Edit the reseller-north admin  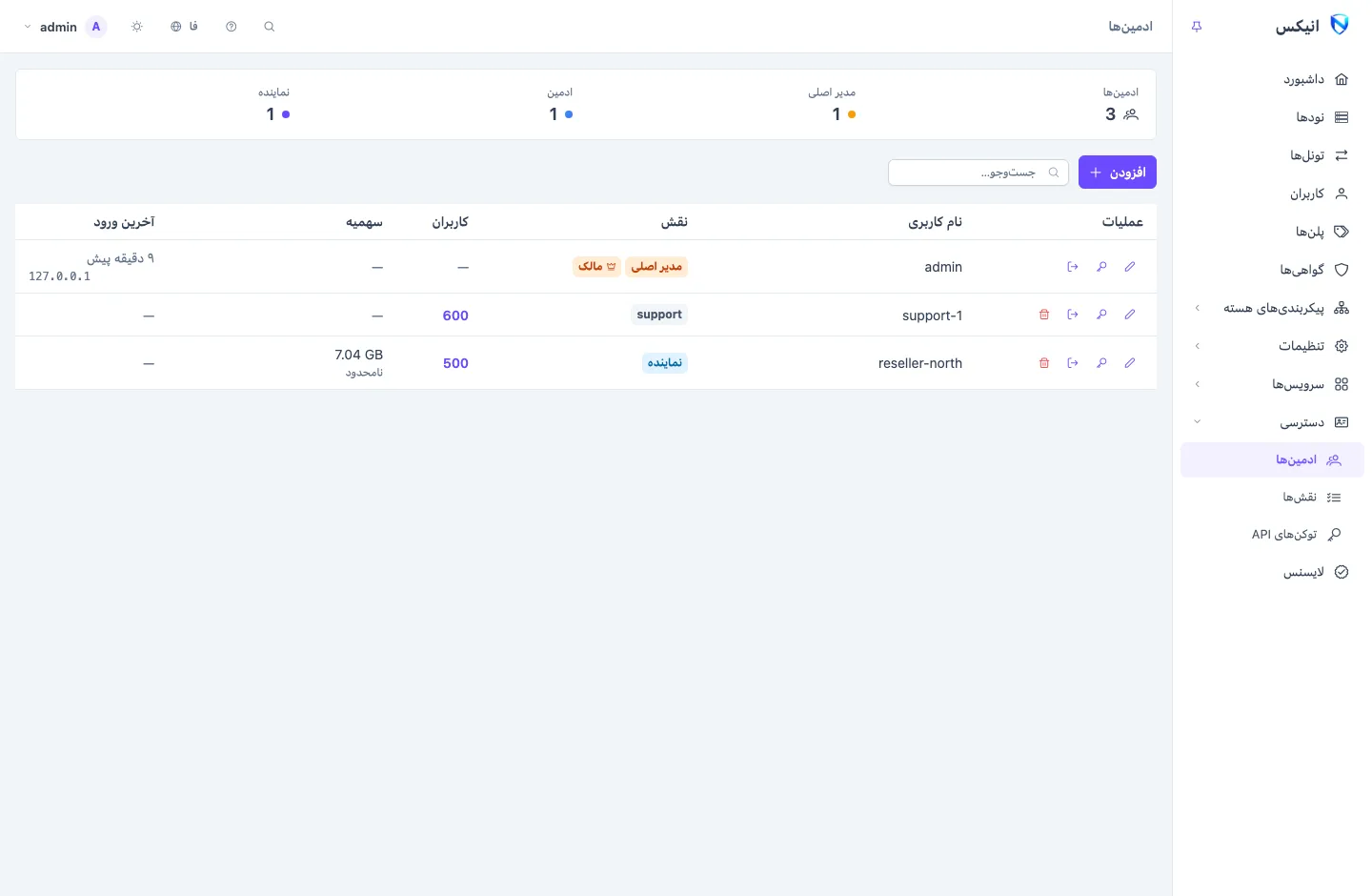(1130, 363)
